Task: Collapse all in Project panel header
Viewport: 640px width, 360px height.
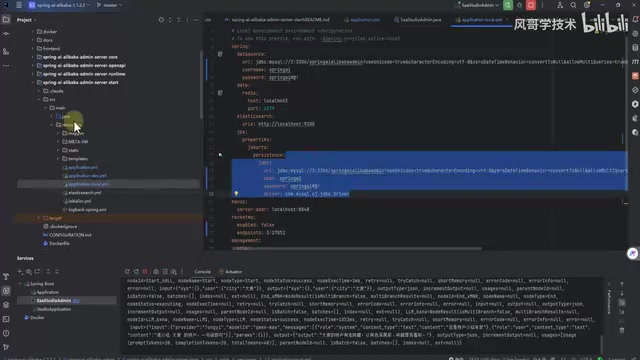Action: [x=179, y=20]
